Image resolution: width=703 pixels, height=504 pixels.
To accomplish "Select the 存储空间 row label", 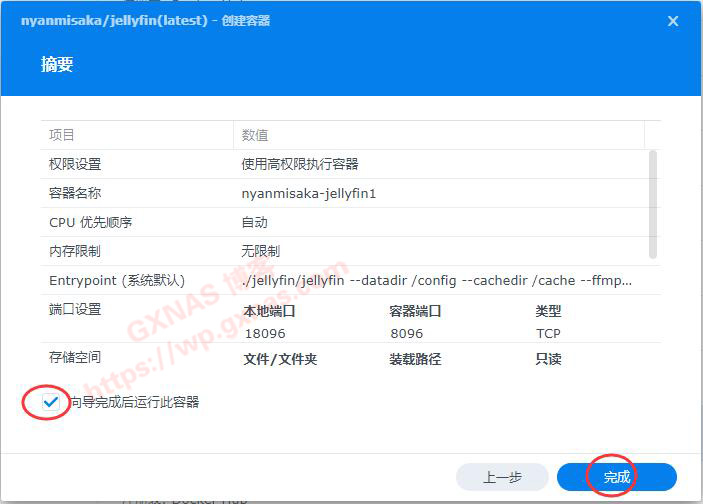I will click(x=75, y=357).
